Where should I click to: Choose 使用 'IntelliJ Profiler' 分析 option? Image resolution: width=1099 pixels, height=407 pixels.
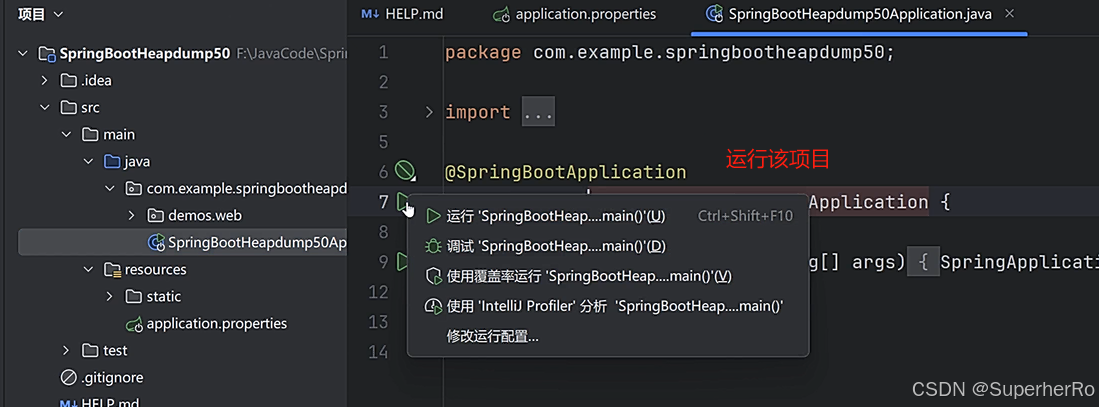[x=608, y=306]
